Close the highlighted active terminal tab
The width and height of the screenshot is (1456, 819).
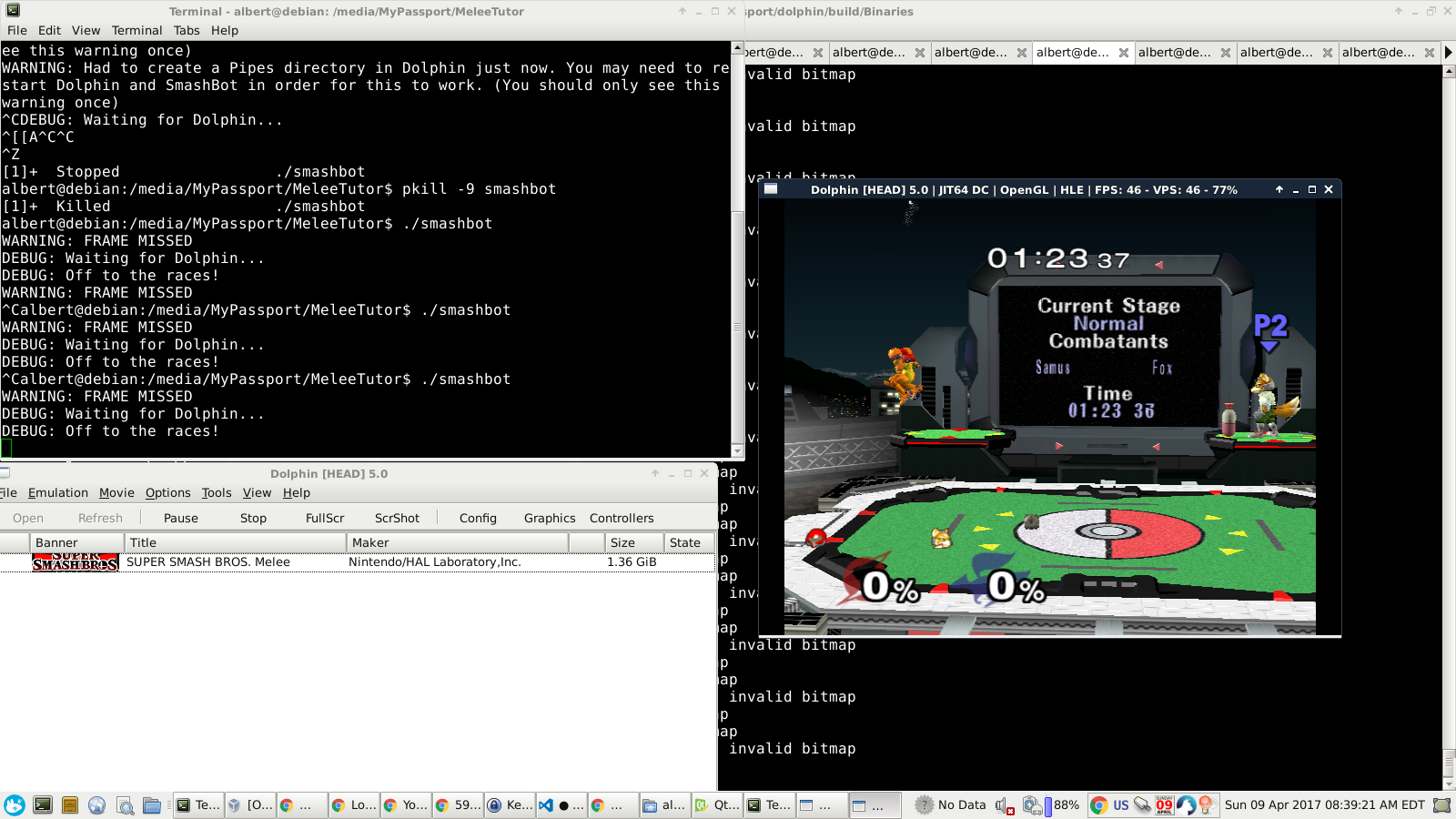click(x=1124, y=53)
